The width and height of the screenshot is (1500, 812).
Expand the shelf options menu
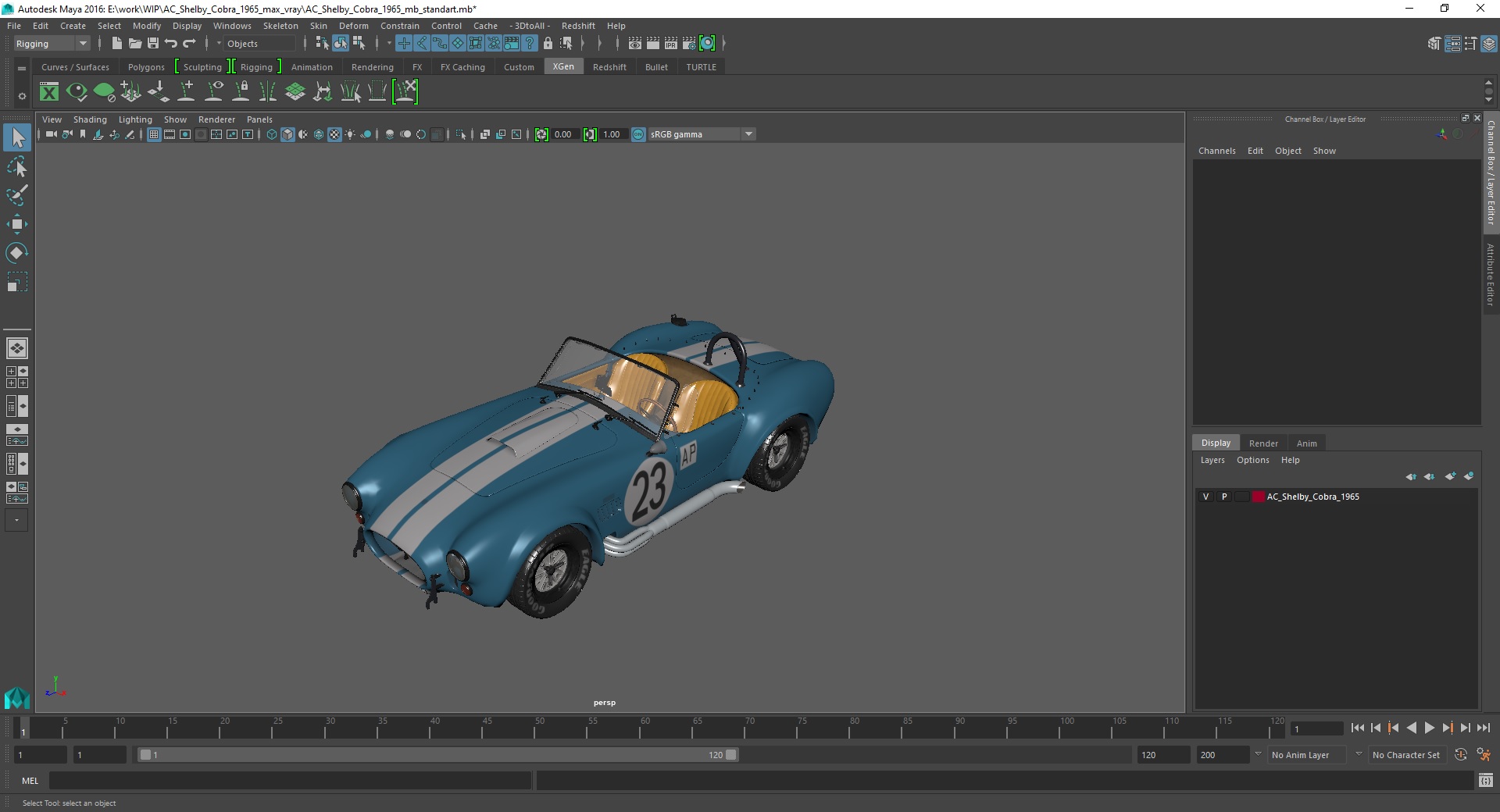coord(22,96)
